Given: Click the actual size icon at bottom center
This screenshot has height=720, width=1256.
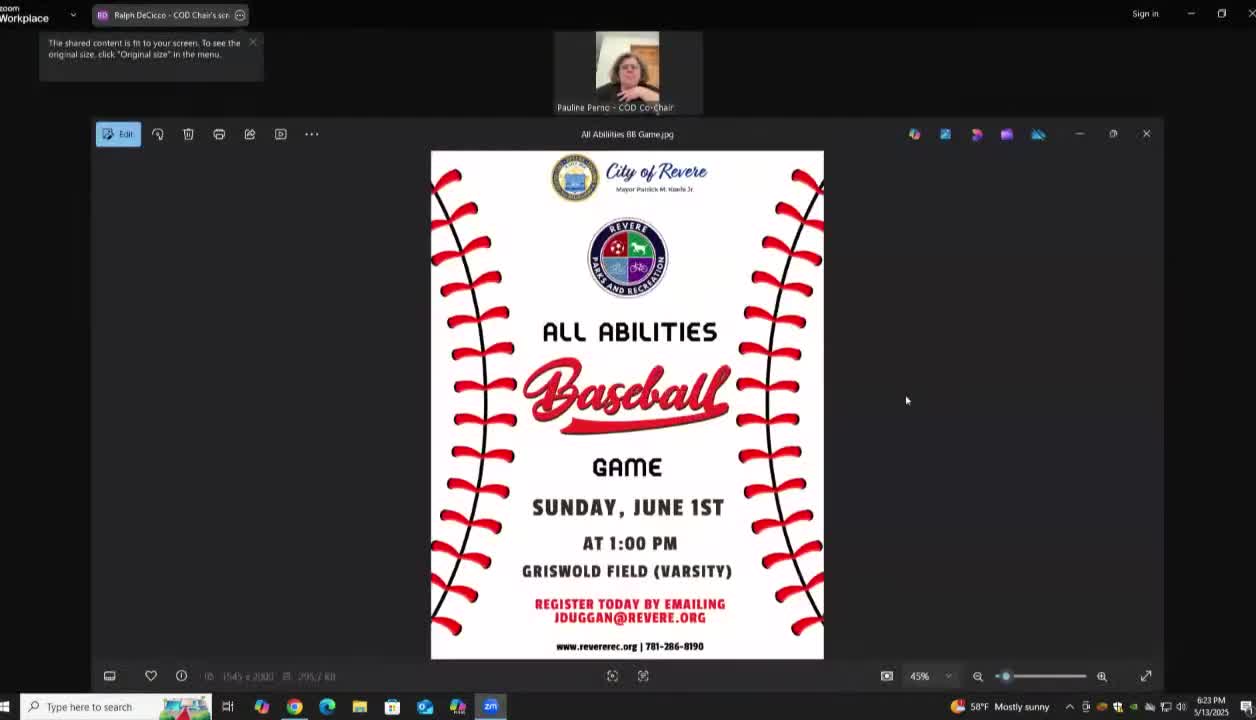Looking at the screenshot, I should point(643,676).
